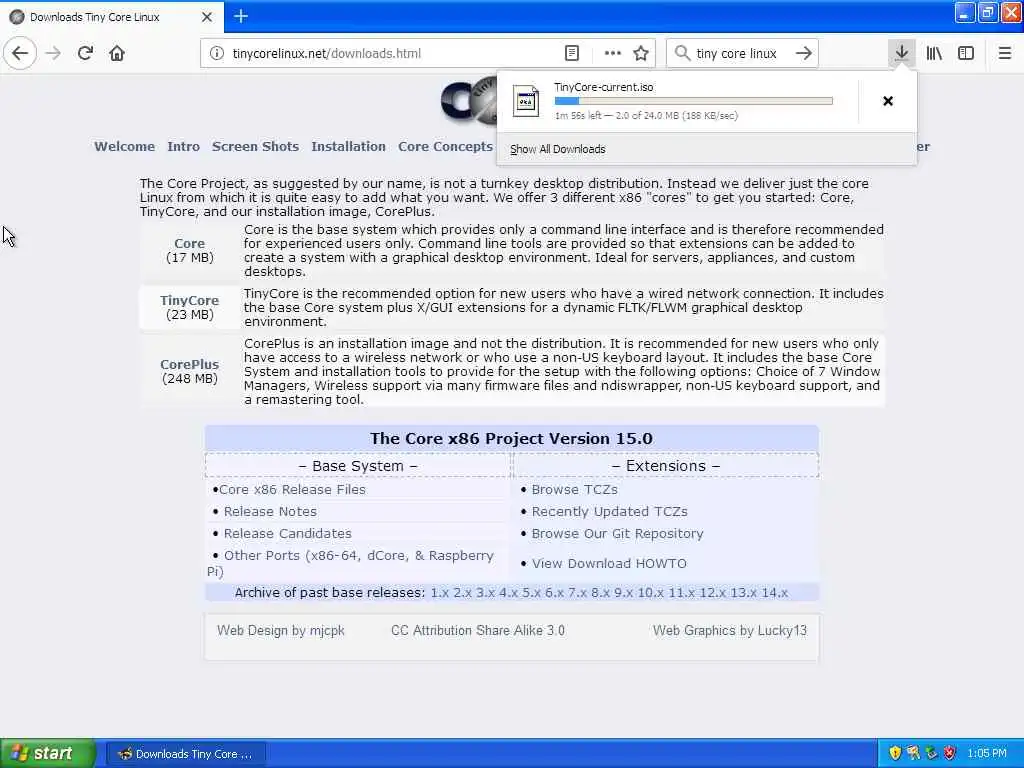Open the Release Notes link
Image resolution: width=1024 pixels, height=768 pixels.
[x=270, y=511]
